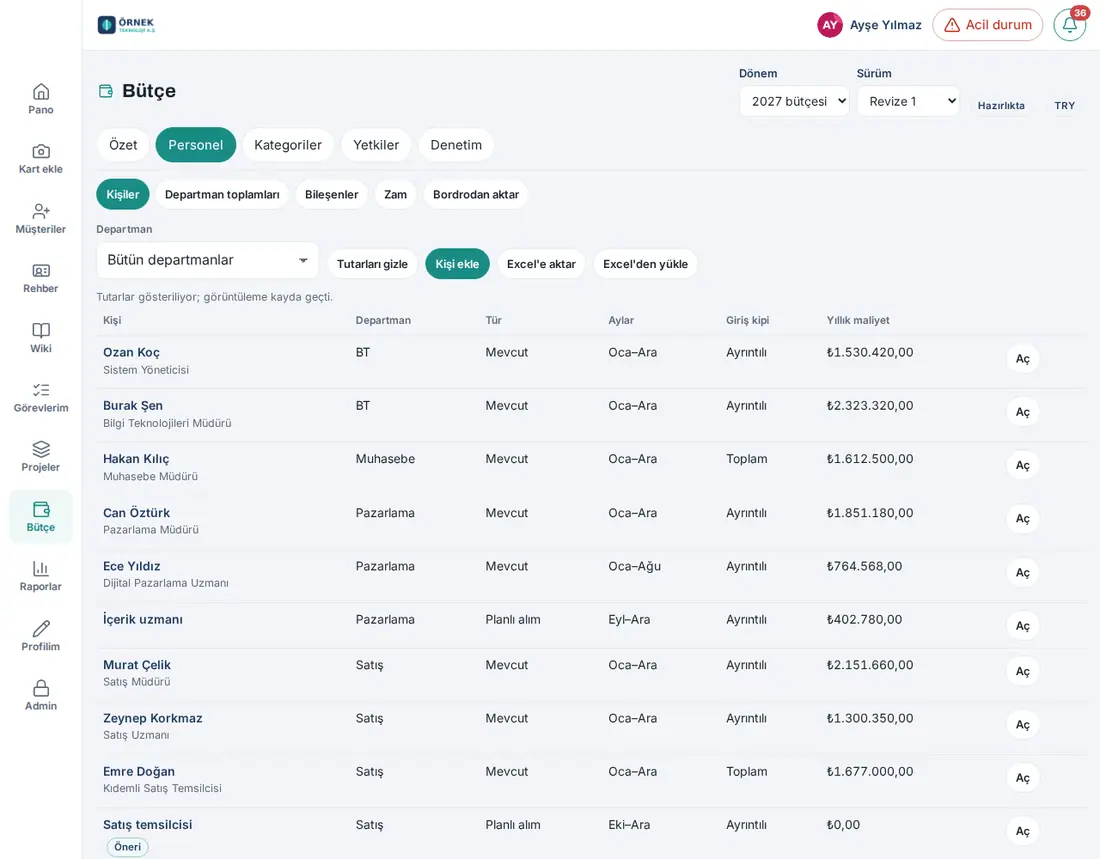The image size is (1100, 859).
Task: Go to Rehber contact card icon
Action: click(x=41, y=271)
